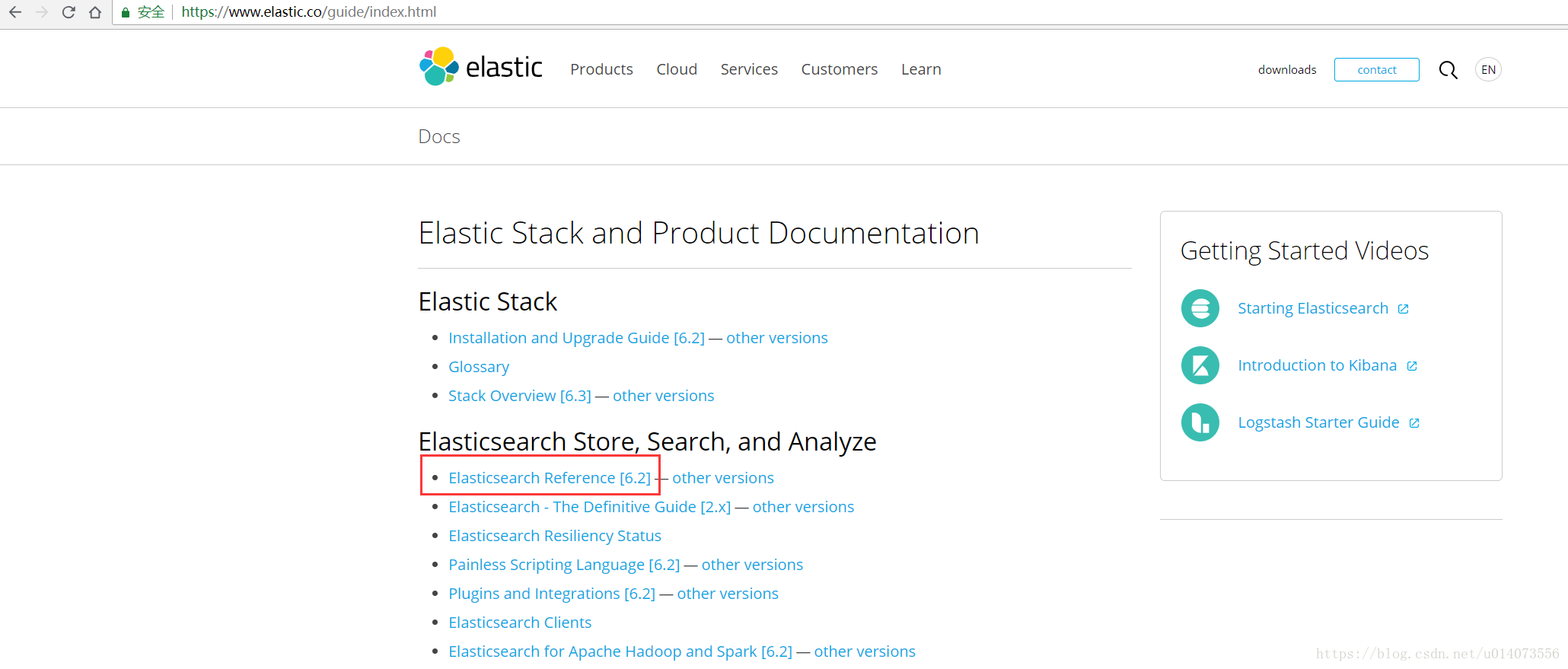The height and width of the screenshot is (669, 1568).
Task: Open Installation and Upgrade Guide [6.2]
Action: click(x=576, y=338)
